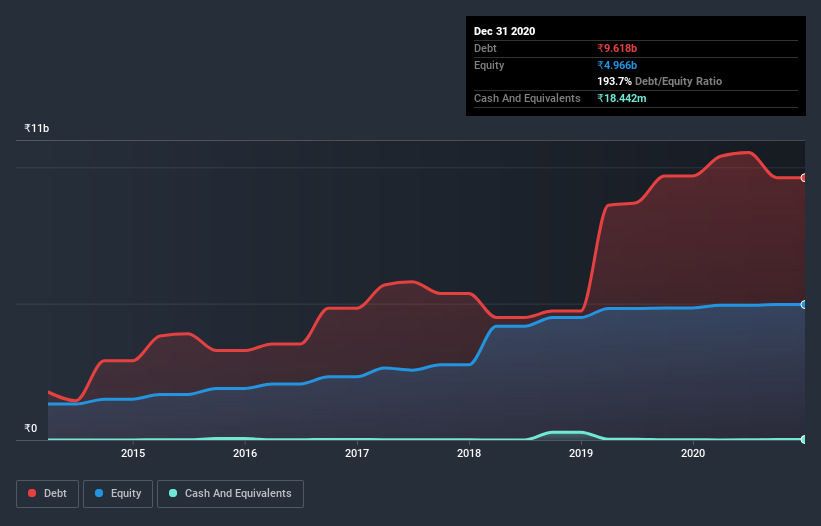Toggle the Debt legend button
The height and width of the screenshot is (526, 821).
(48, 494)
